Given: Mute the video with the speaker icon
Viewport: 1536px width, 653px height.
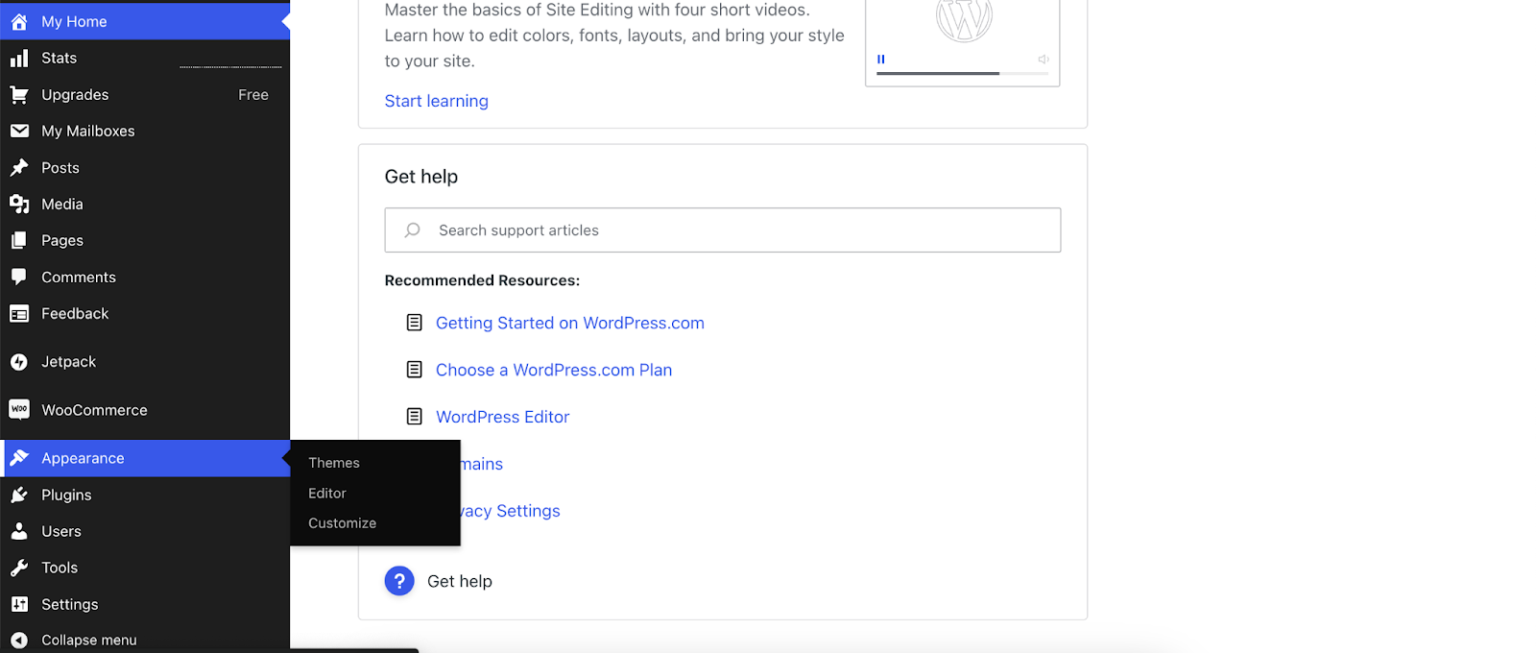Looking at the screenshot, I should [x=1043, y=59].
